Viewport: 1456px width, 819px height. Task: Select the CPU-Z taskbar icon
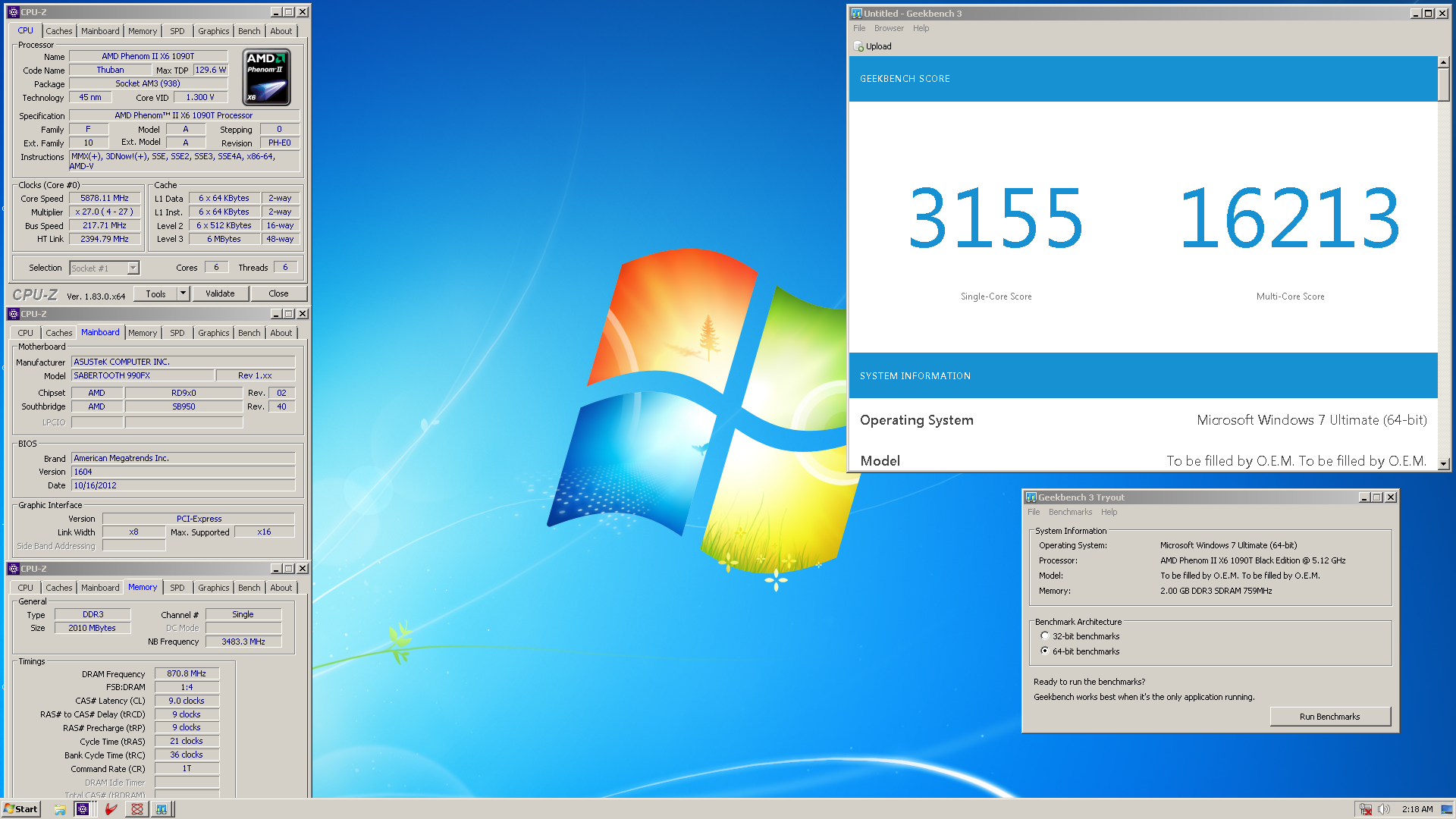point(83,809)
